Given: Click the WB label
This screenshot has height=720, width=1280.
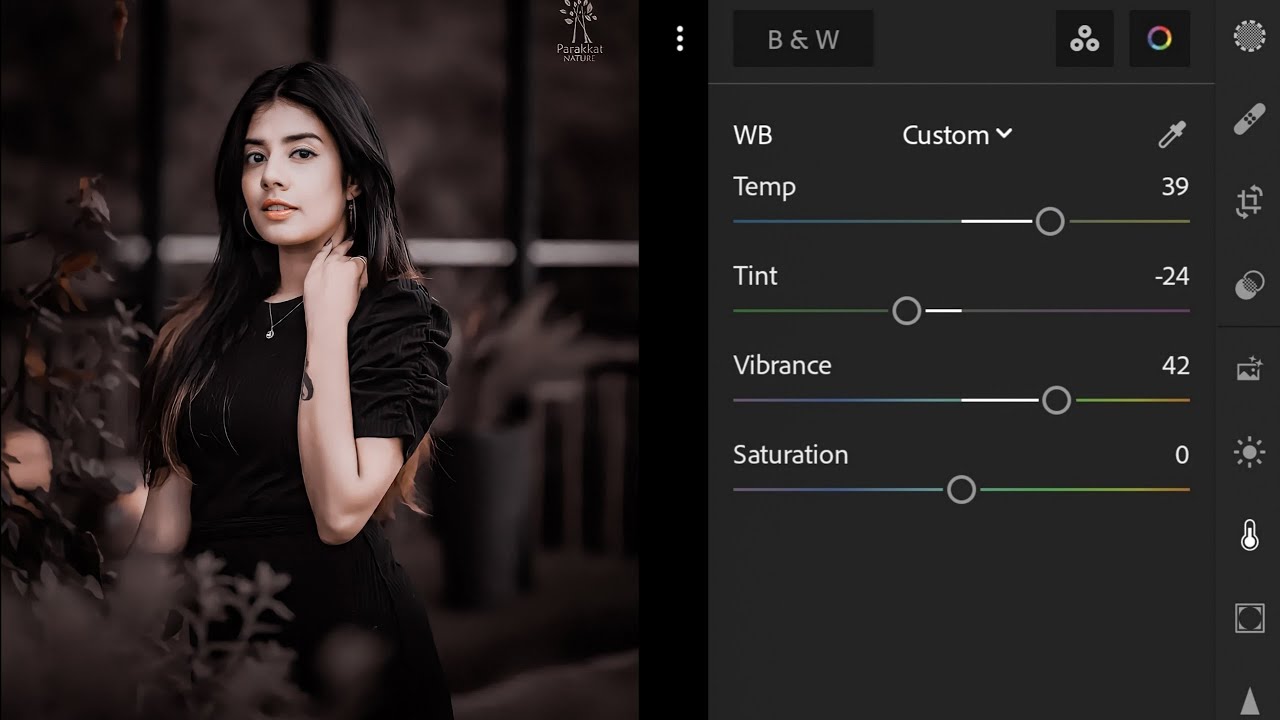Looking at the screenshot, I should [x=753, y=135].
